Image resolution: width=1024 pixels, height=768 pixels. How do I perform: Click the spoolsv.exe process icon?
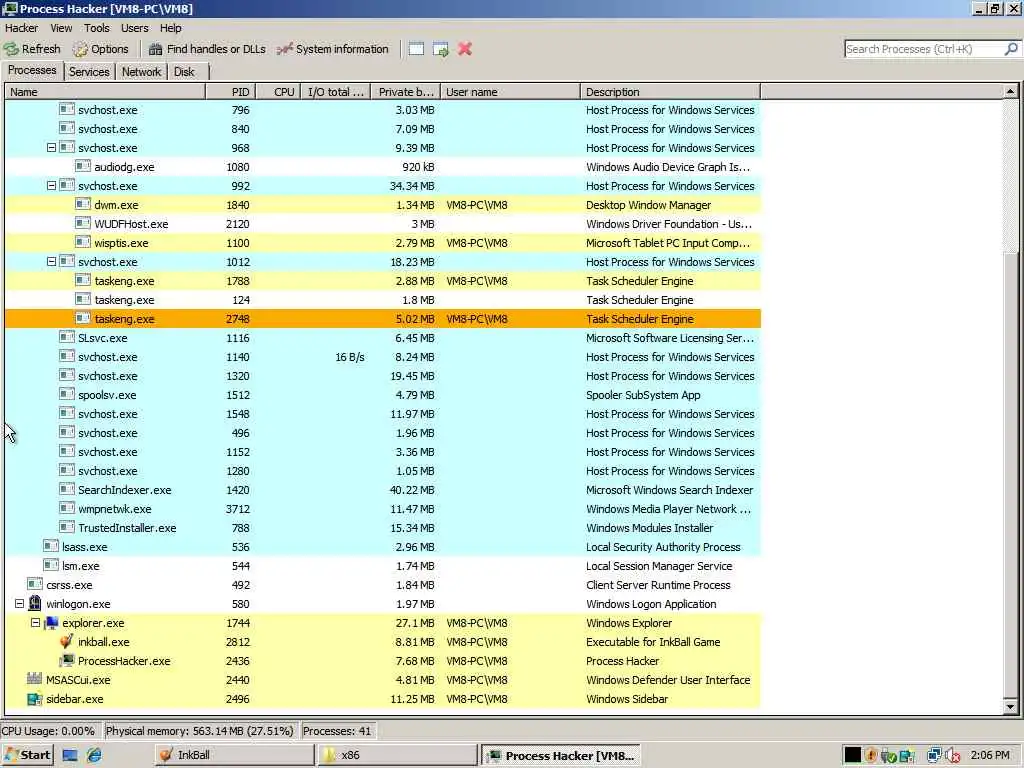(x=67, y=394)
